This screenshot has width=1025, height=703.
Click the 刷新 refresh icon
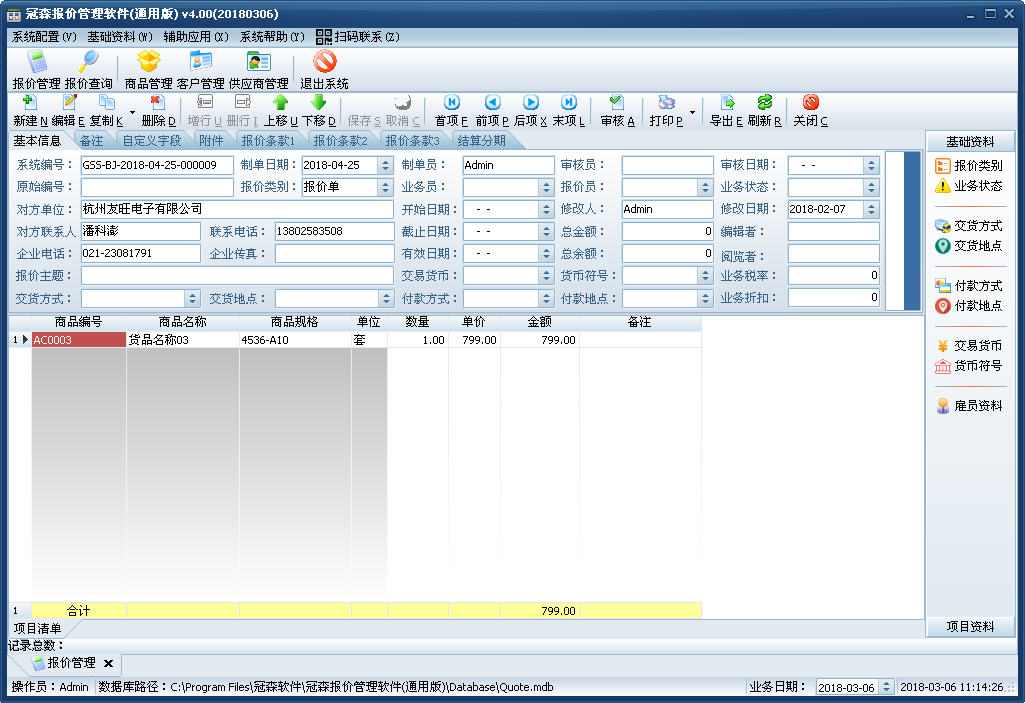pyautogui.click(x=764, y=111)
